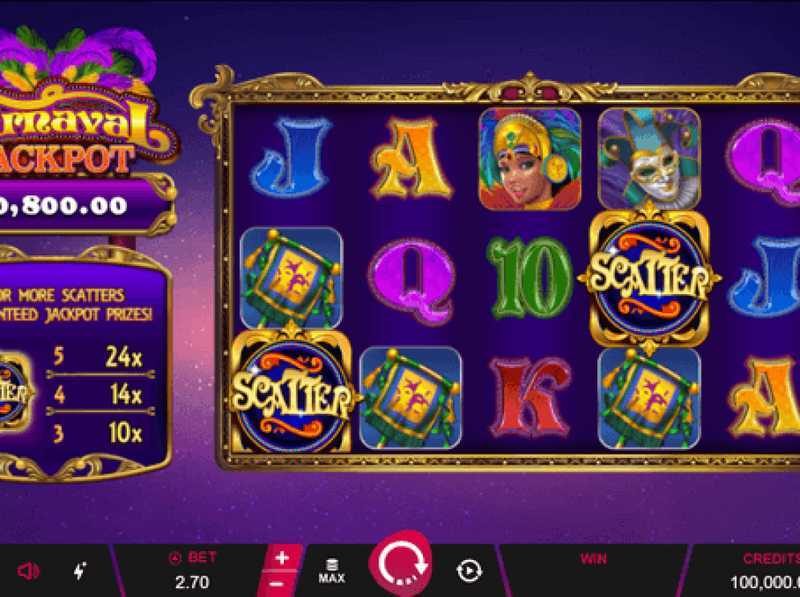Toggle quick spin lightning bolt
This screenshot has height=597, width=800.
pyautogui.click(x=80, y=571)
